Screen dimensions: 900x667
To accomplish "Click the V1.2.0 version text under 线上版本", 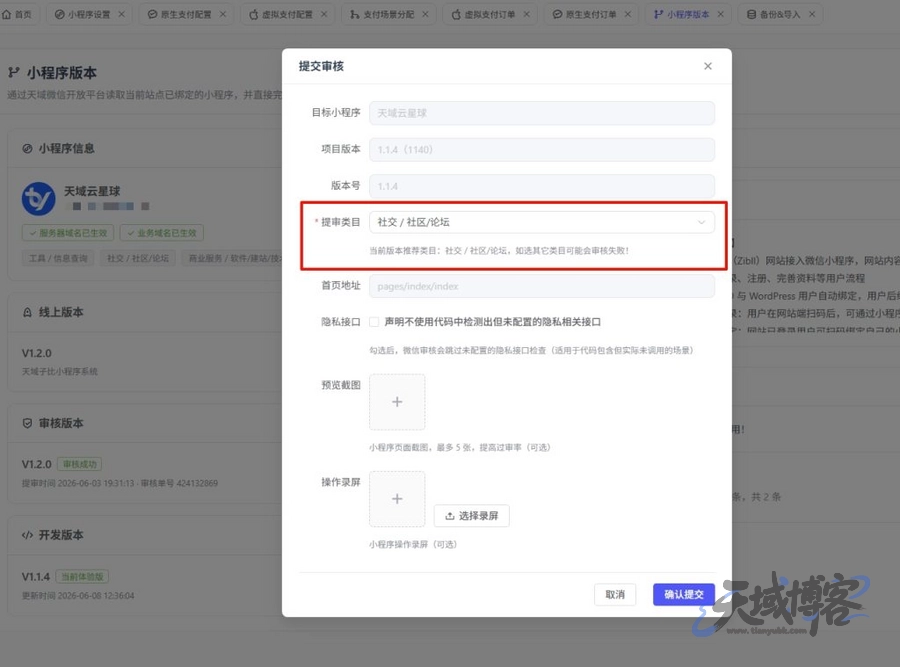I will coord(37,353).
